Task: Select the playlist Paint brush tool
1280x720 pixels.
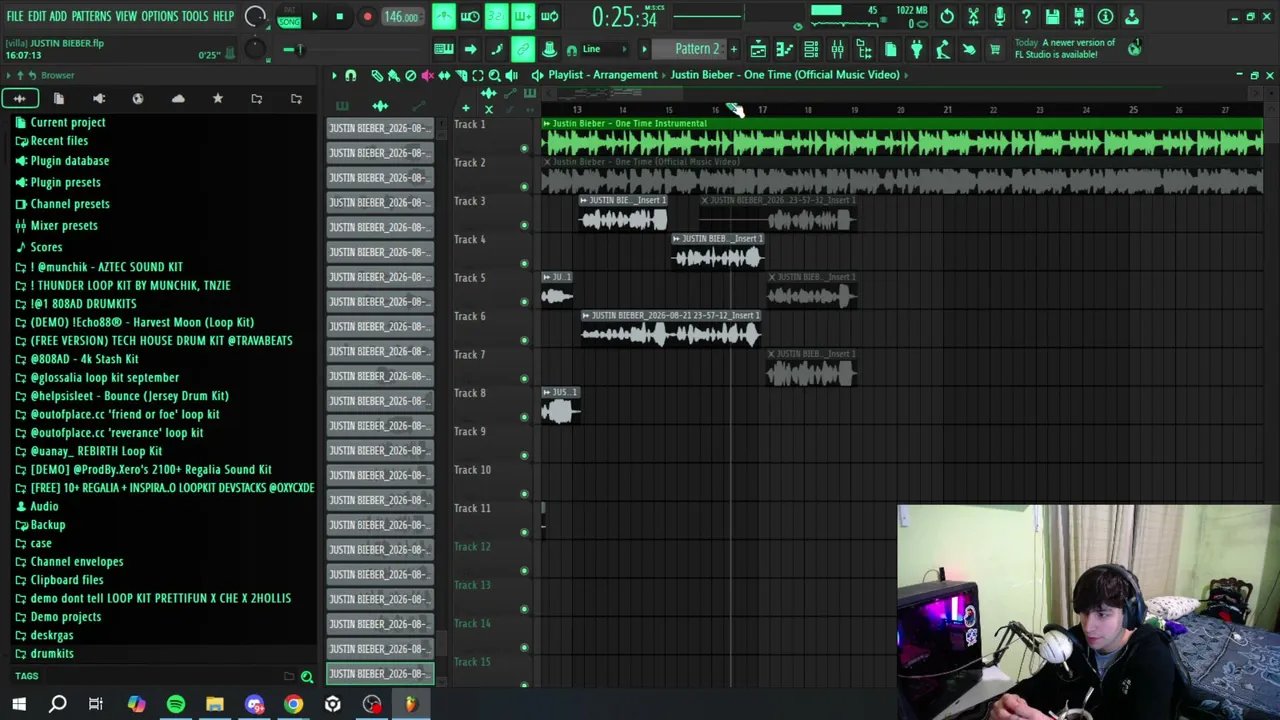Action: tap(393, 76)
